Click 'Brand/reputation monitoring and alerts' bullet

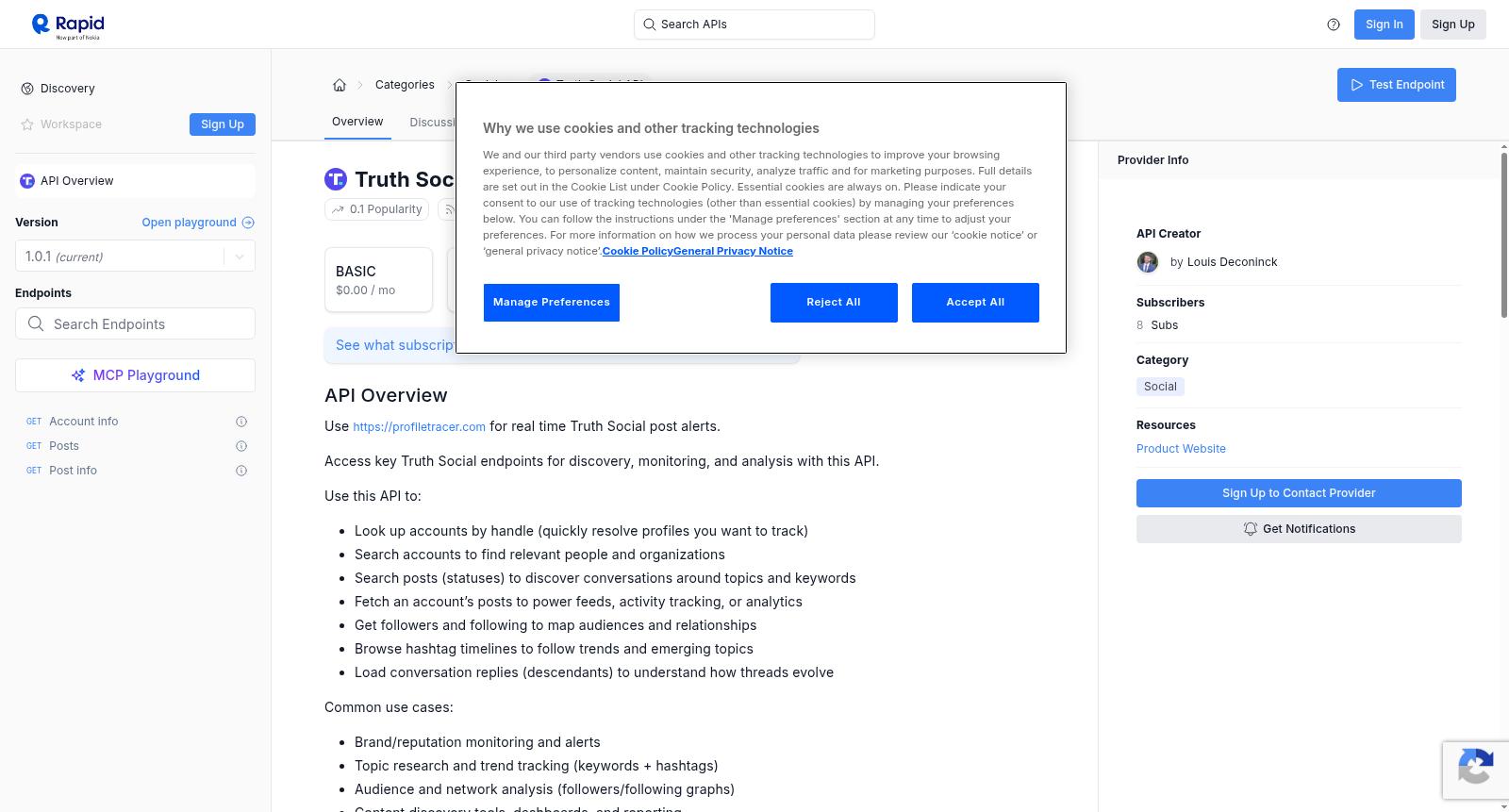477,742
